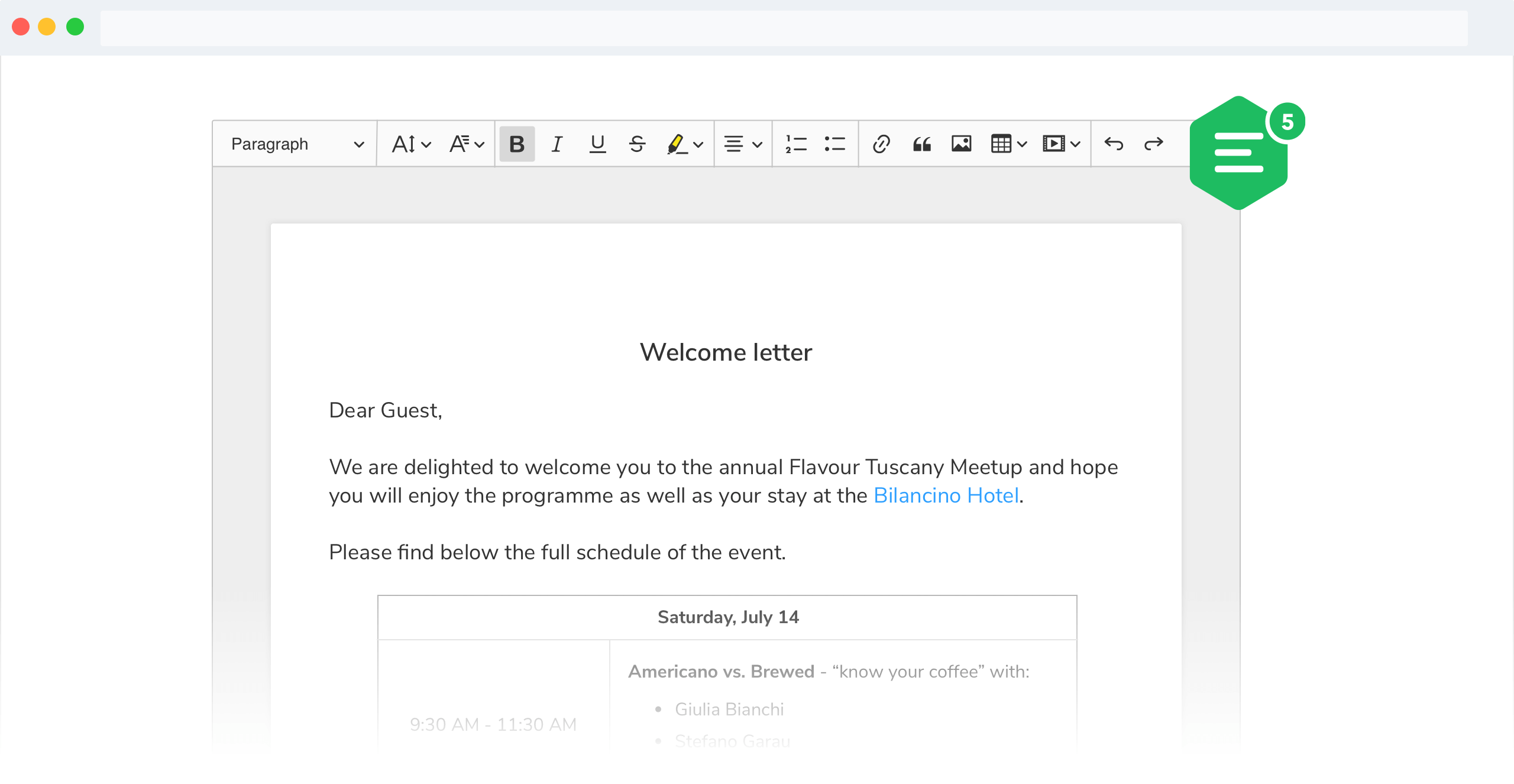The image size is (1514, 784).
Task: Click the Bilancino Hotel hyperlink
Action: point(945,494)
